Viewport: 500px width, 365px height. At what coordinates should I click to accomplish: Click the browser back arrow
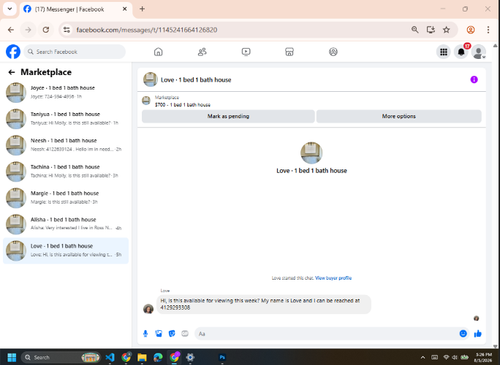11,30
